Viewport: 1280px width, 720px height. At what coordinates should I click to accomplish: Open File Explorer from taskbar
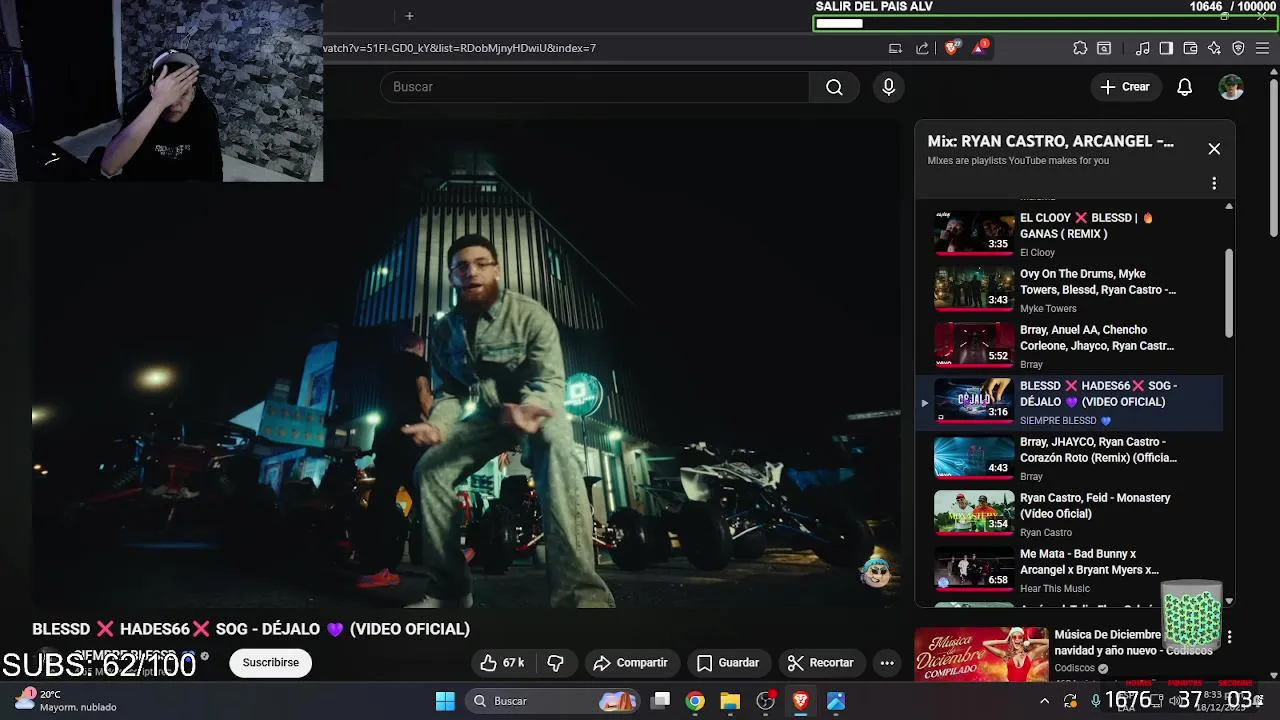730,701
